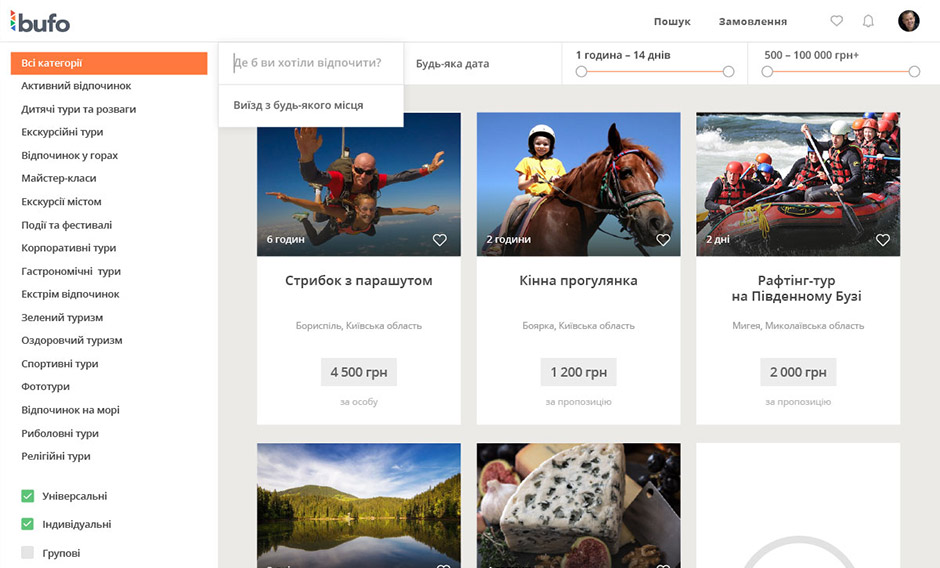Open the favorites heart icon in header

coord(837,21)
